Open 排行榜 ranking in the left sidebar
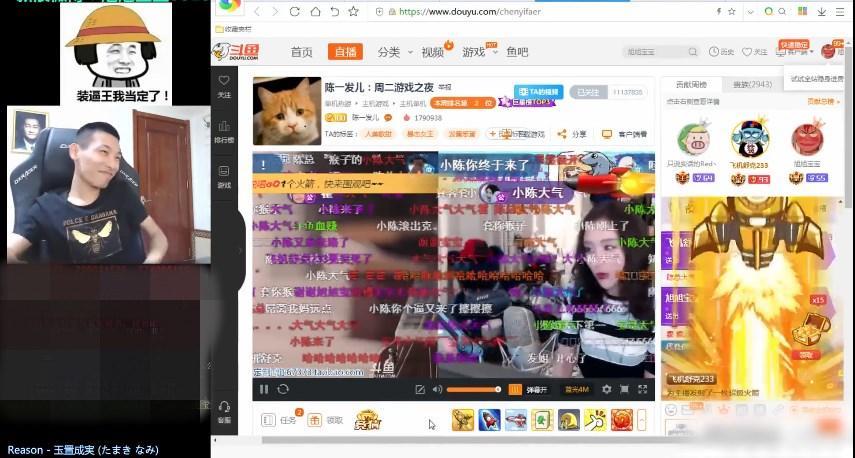Image resolution: width=855 pixels, height=458 pixels. click(224, 131)
